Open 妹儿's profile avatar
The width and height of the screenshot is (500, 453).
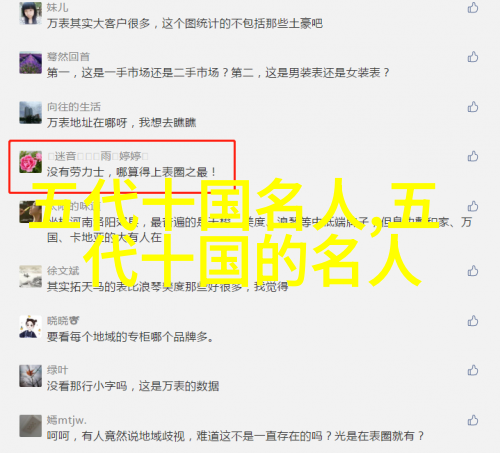[x=31, y=13]
